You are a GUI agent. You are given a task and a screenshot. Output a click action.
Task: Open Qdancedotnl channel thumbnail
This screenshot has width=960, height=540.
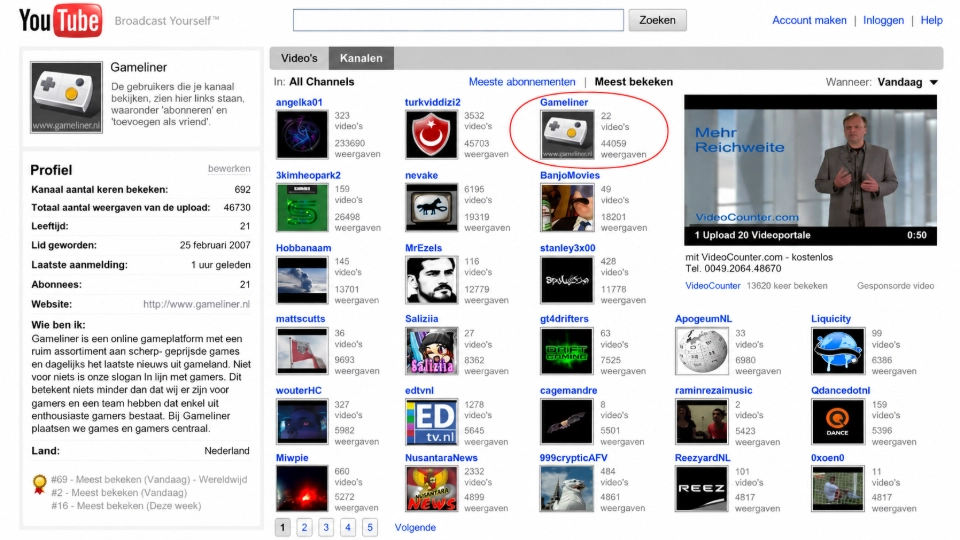point(838,422)
